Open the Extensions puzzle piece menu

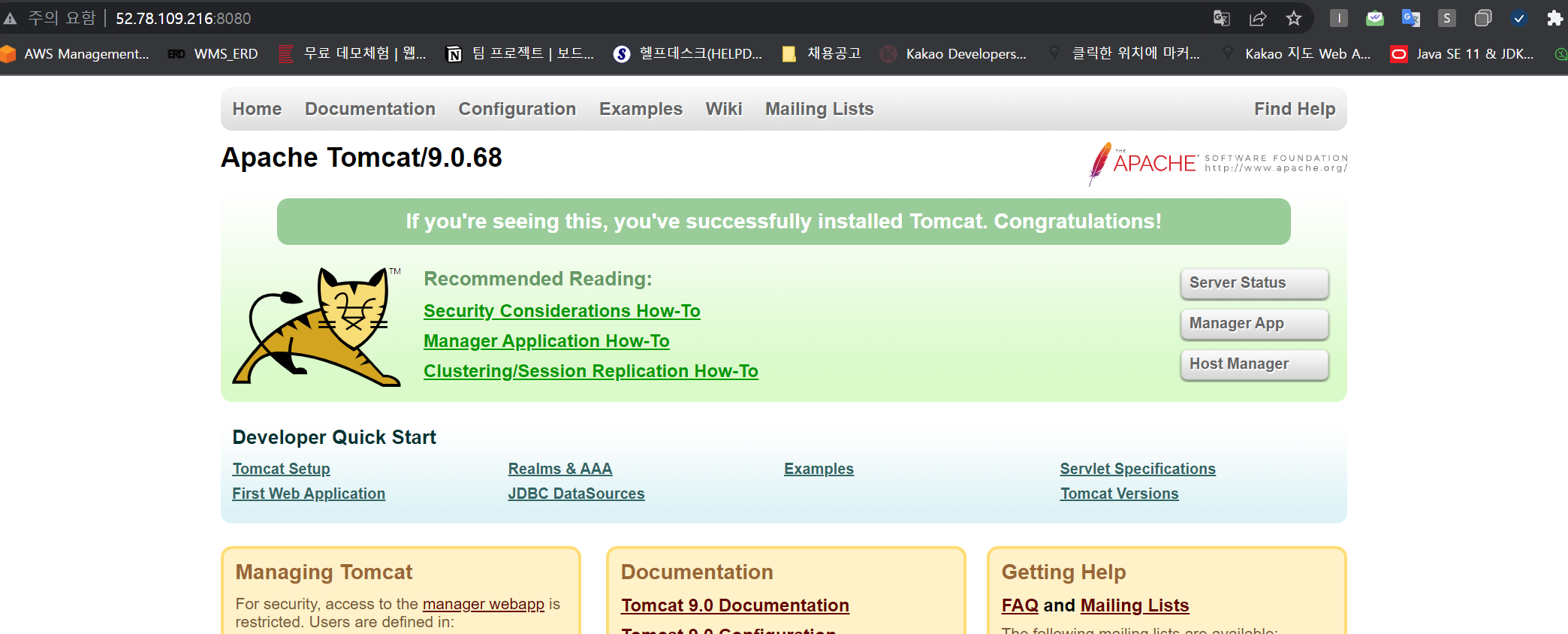(x=1554, y=18)
